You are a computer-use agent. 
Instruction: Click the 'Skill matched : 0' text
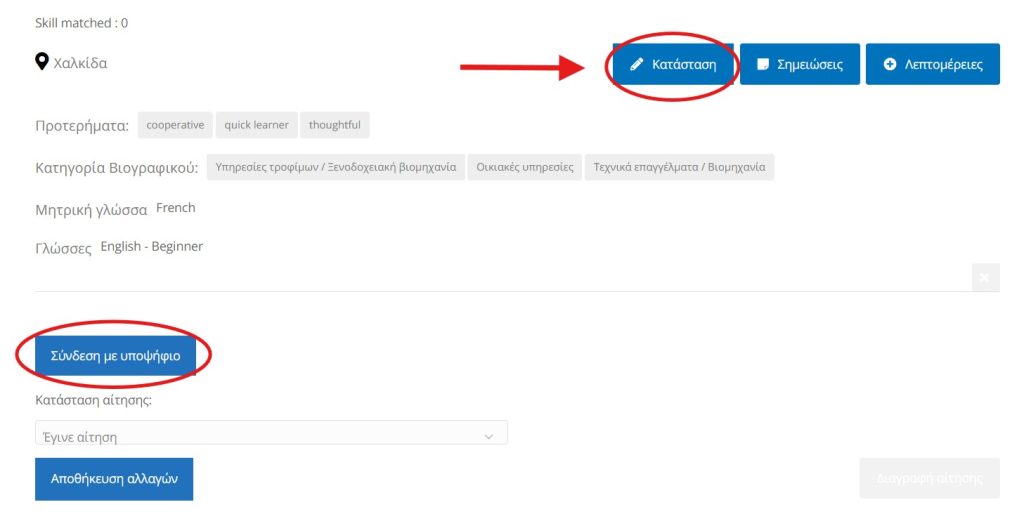coord(81,23)
